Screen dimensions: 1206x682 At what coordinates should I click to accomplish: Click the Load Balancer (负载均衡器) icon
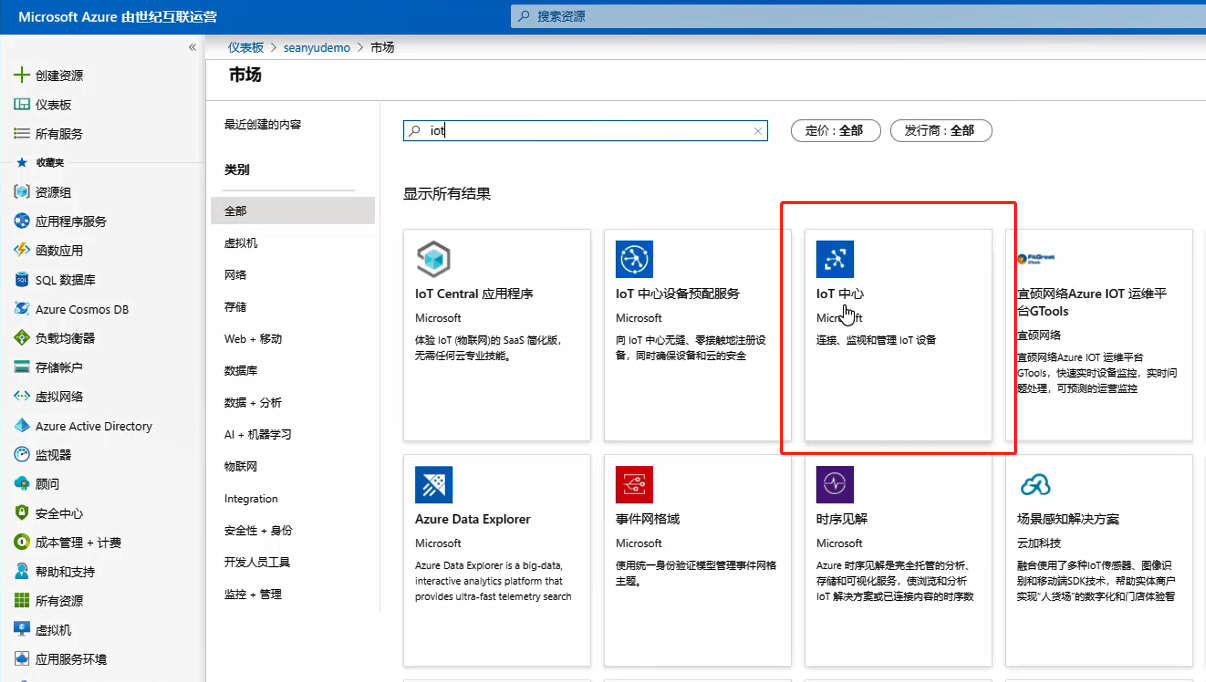(x=21, y=338)
